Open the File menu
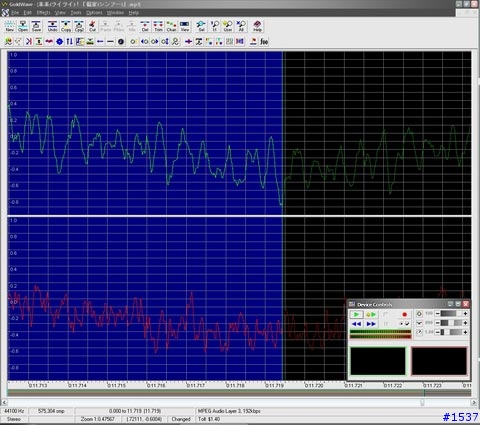 (15, 13)
